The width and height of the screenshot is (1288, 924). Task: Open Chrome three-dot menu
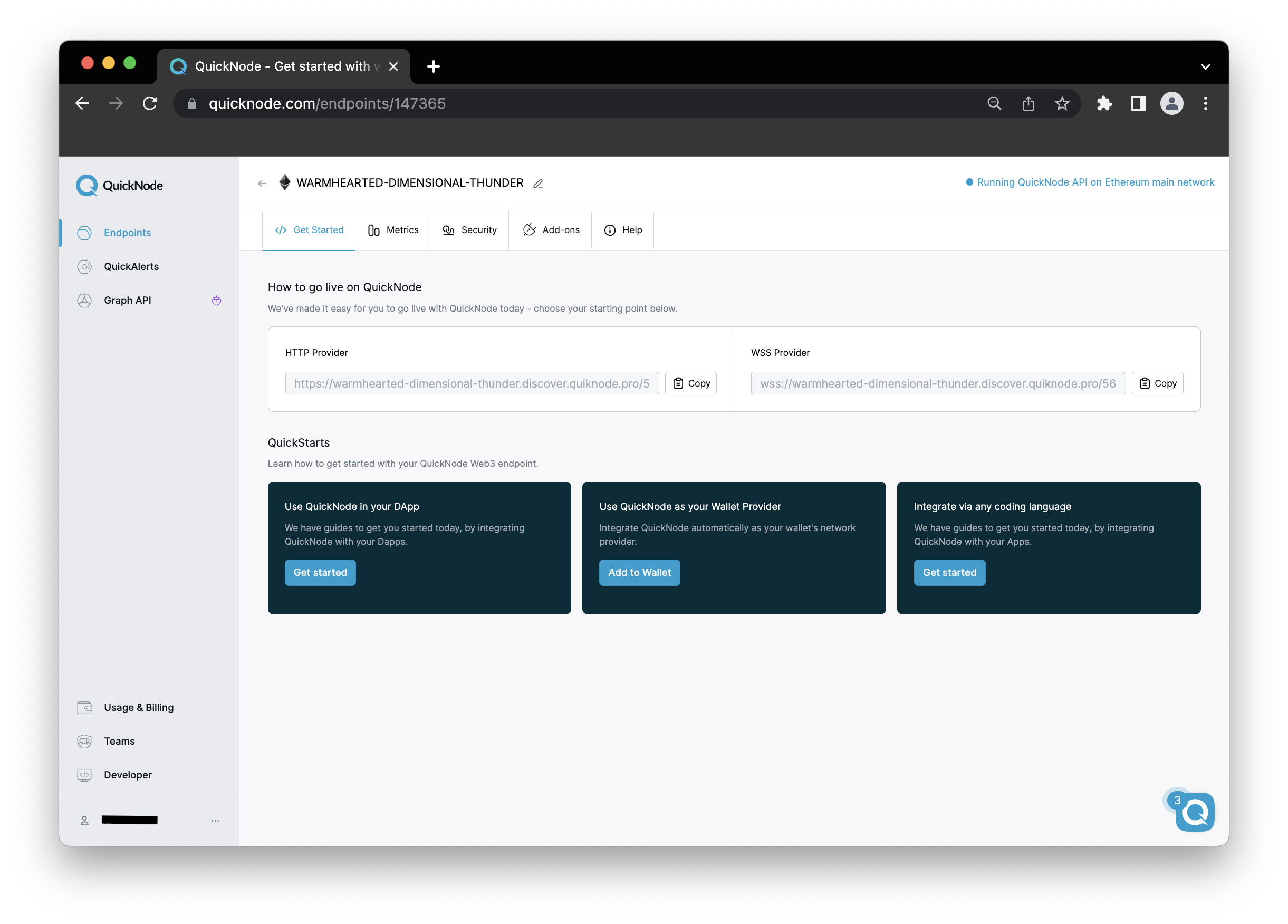[x=1206, y=103]
